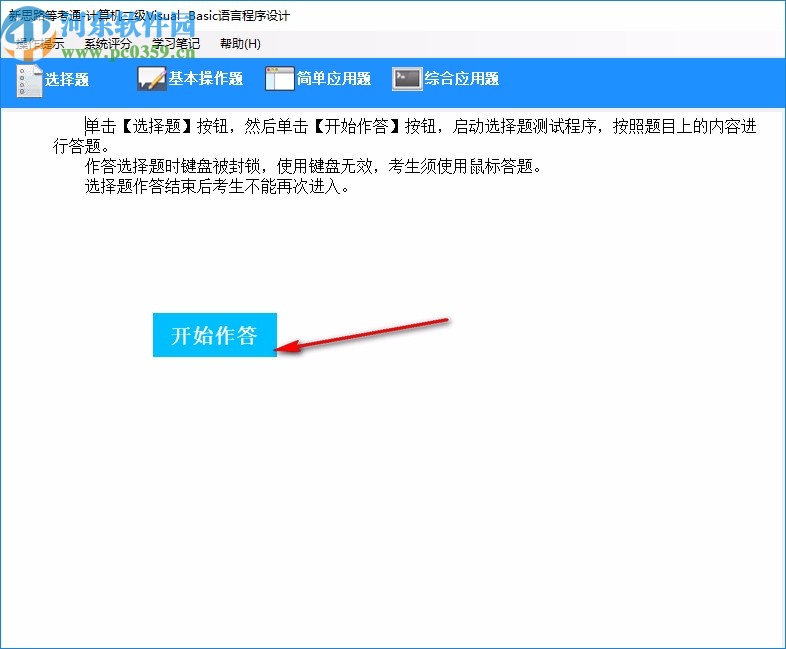
Task: Select the 选择题 label in toolbar
Action: [x=67, y=79]
